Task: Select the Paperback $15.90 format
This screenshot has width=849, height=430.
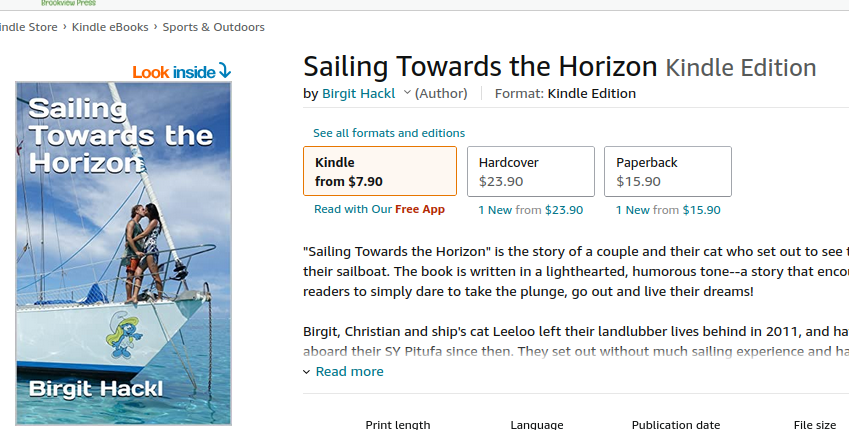Action: click(668, 171)
